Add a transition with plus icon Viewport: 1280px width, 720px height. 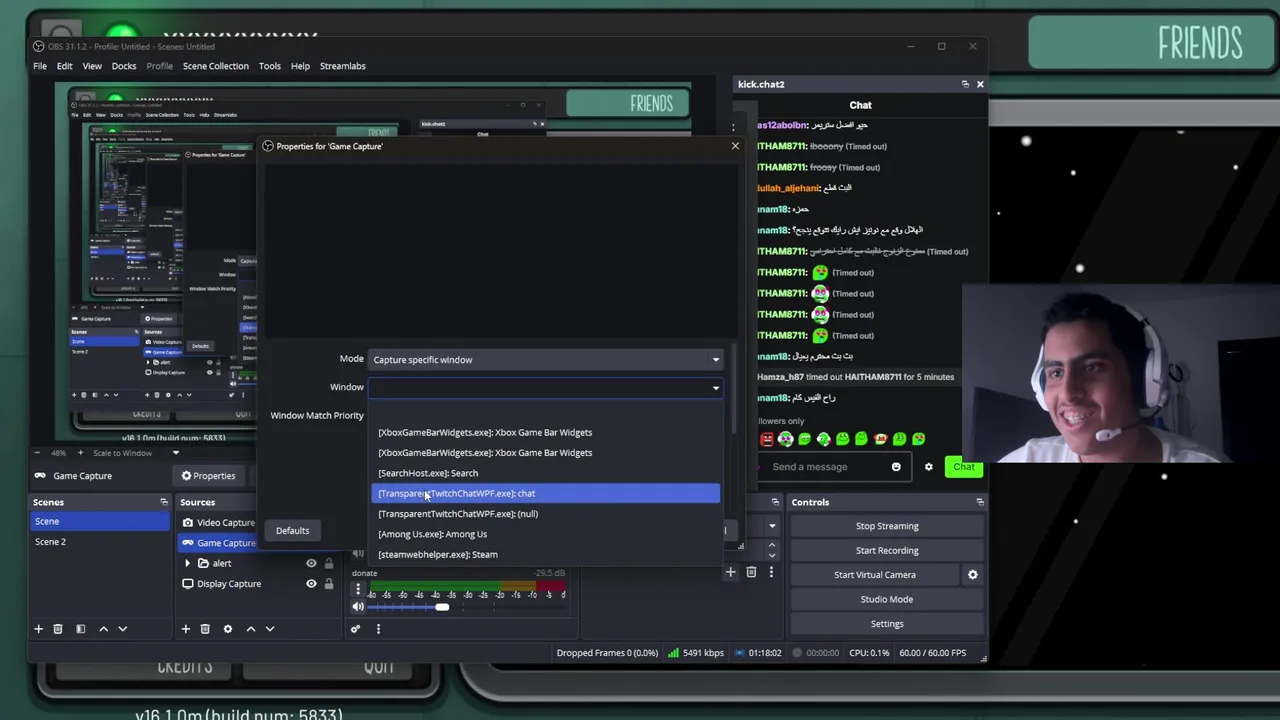(x=731, y=572)
